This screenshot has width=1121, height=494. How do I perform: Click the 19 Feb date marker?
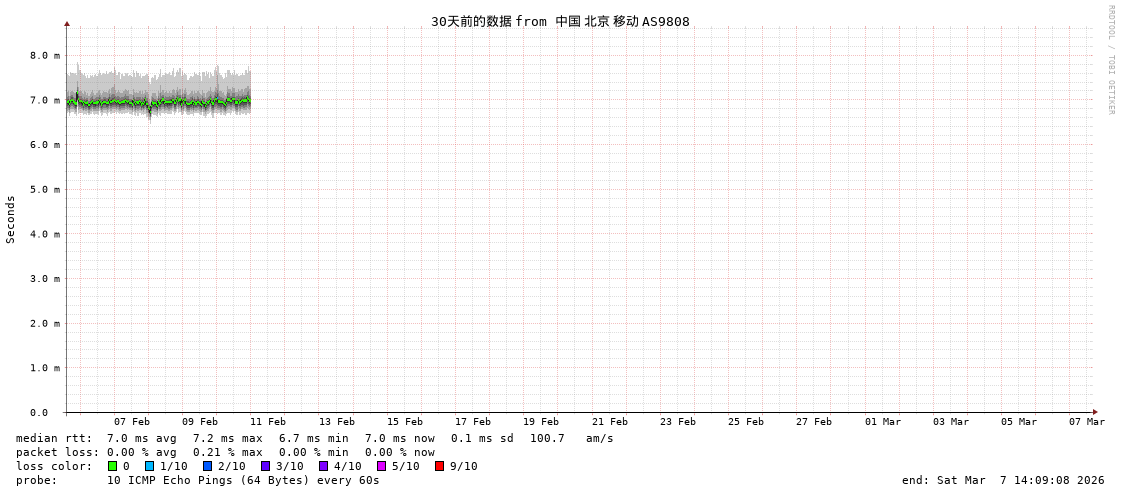[541, 422]
